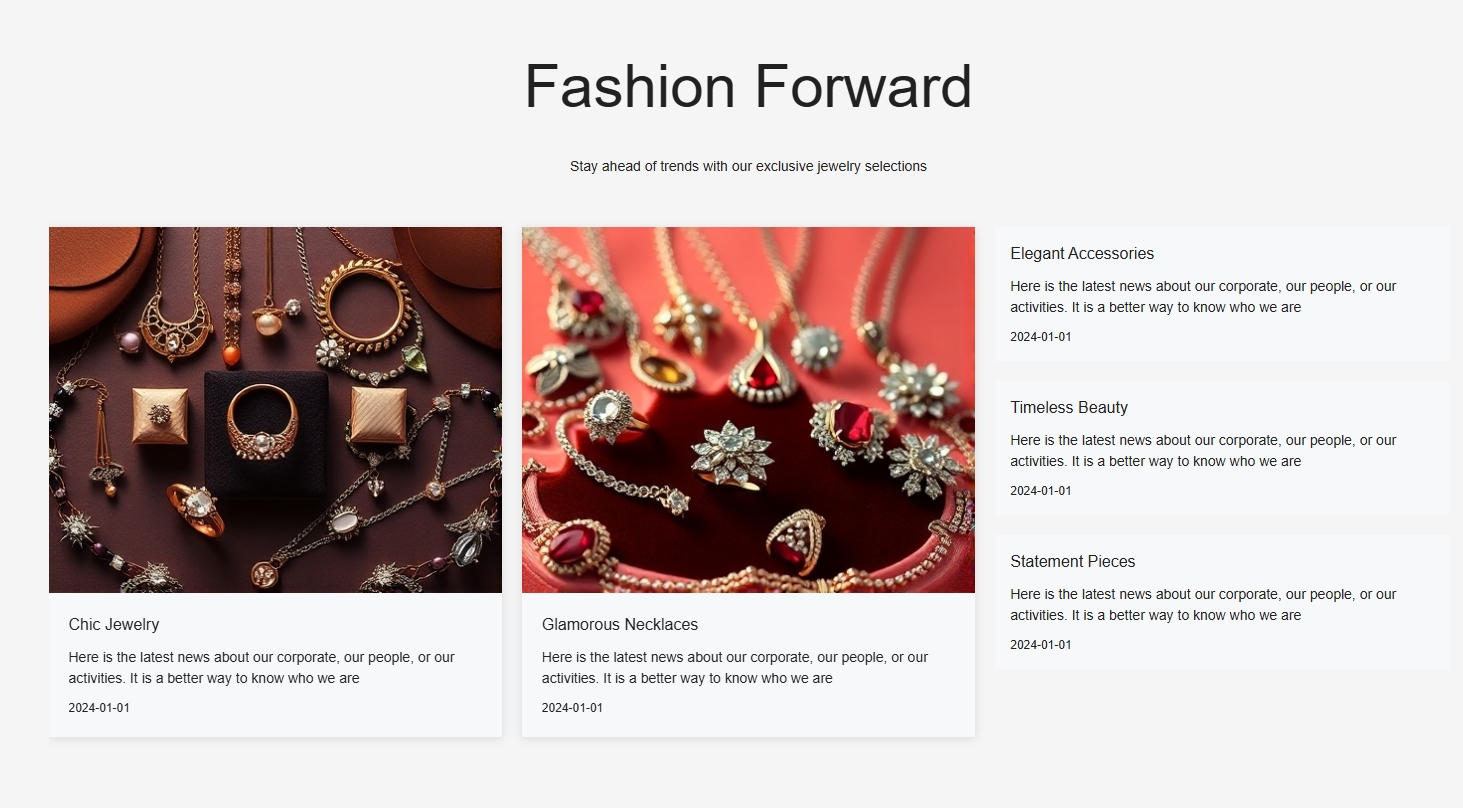Select the Chic Jewelry description text
This screenshot has width=1463, height=808.
pyautogui.click(x=262, y=668)
